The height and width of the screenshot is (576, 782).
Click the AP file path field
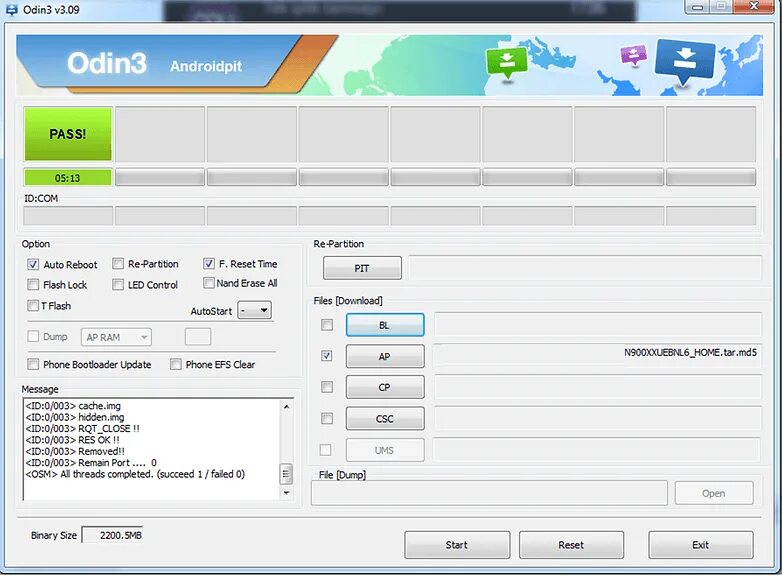coord(597,356)
